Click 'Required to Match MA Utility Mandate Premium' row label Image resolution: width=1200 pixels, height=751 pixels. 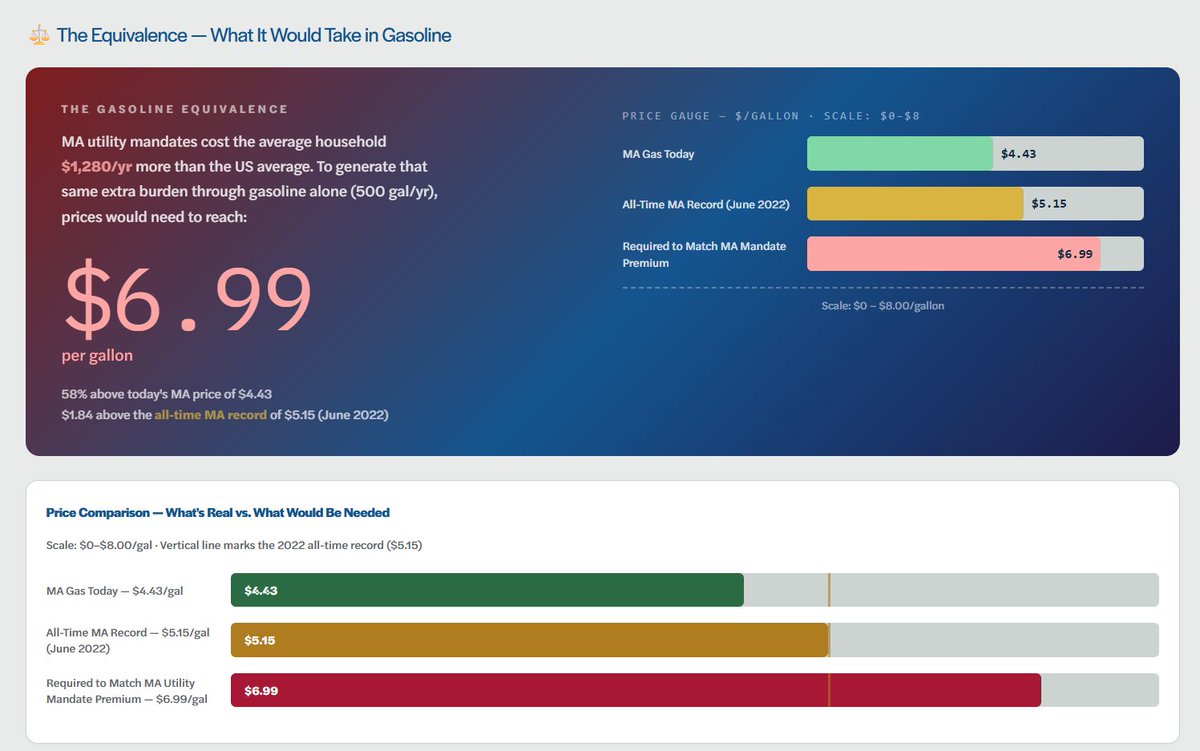pos(127,691)
